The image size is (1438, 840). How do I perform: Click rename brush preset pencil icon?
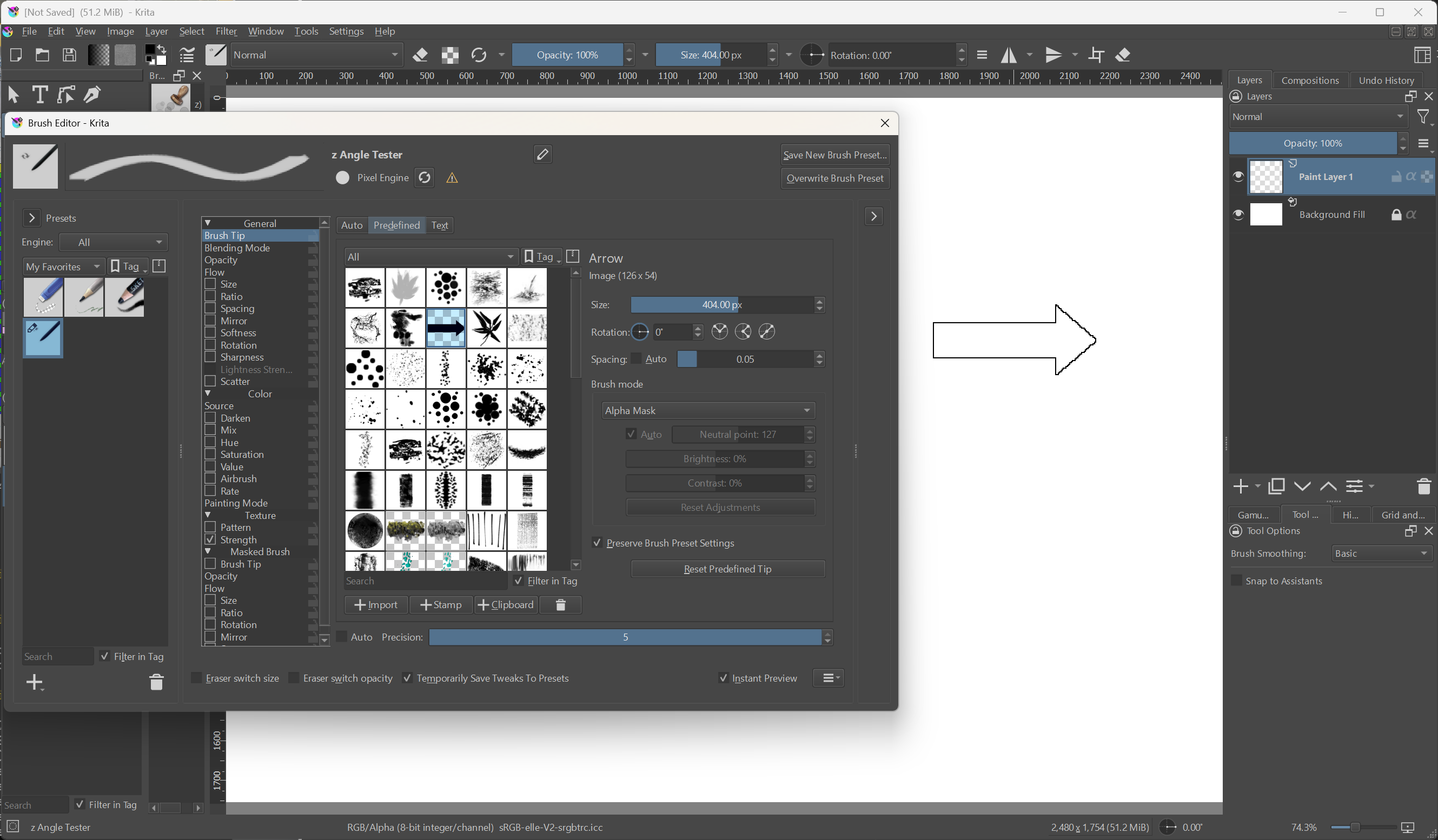click(x=542, y=154)
